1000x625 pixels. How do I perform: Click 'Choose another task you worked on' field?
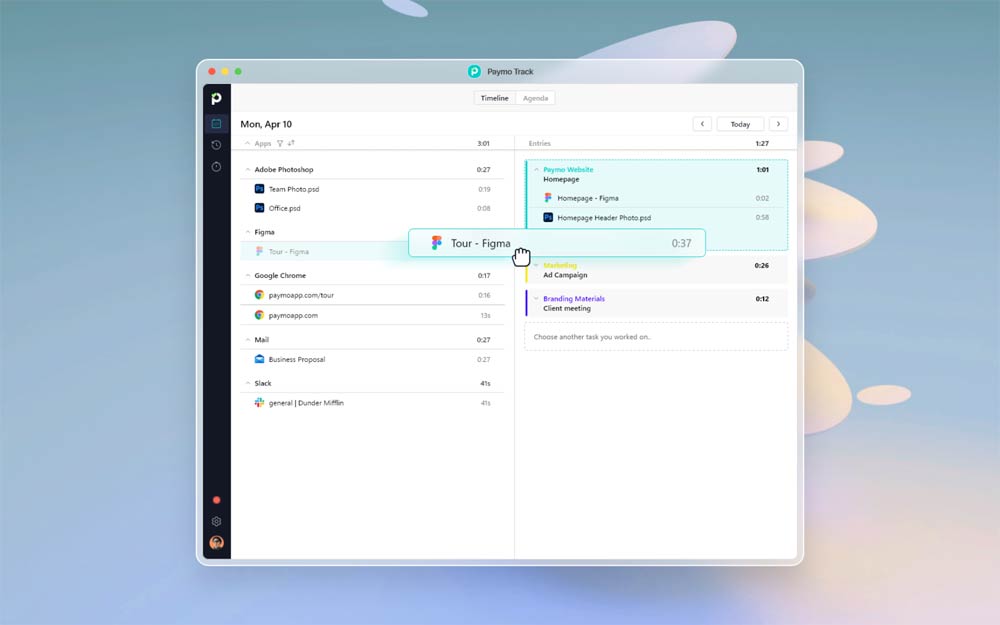click(656, 337)
